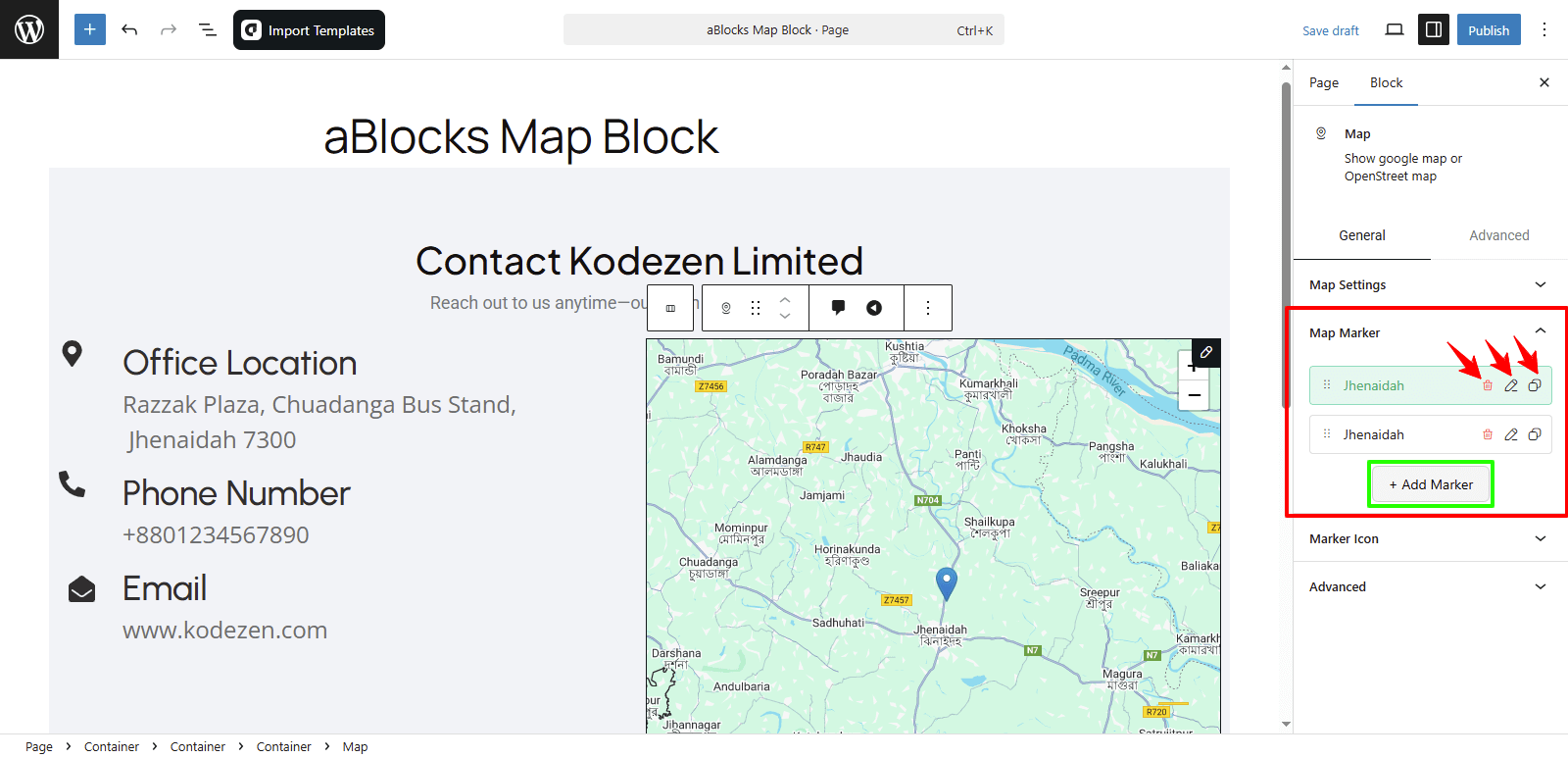This screenshot has height=758, width=1568.
Task: Select the Phone Number heading
Action: pyautogui.click(x=236, y=493)
